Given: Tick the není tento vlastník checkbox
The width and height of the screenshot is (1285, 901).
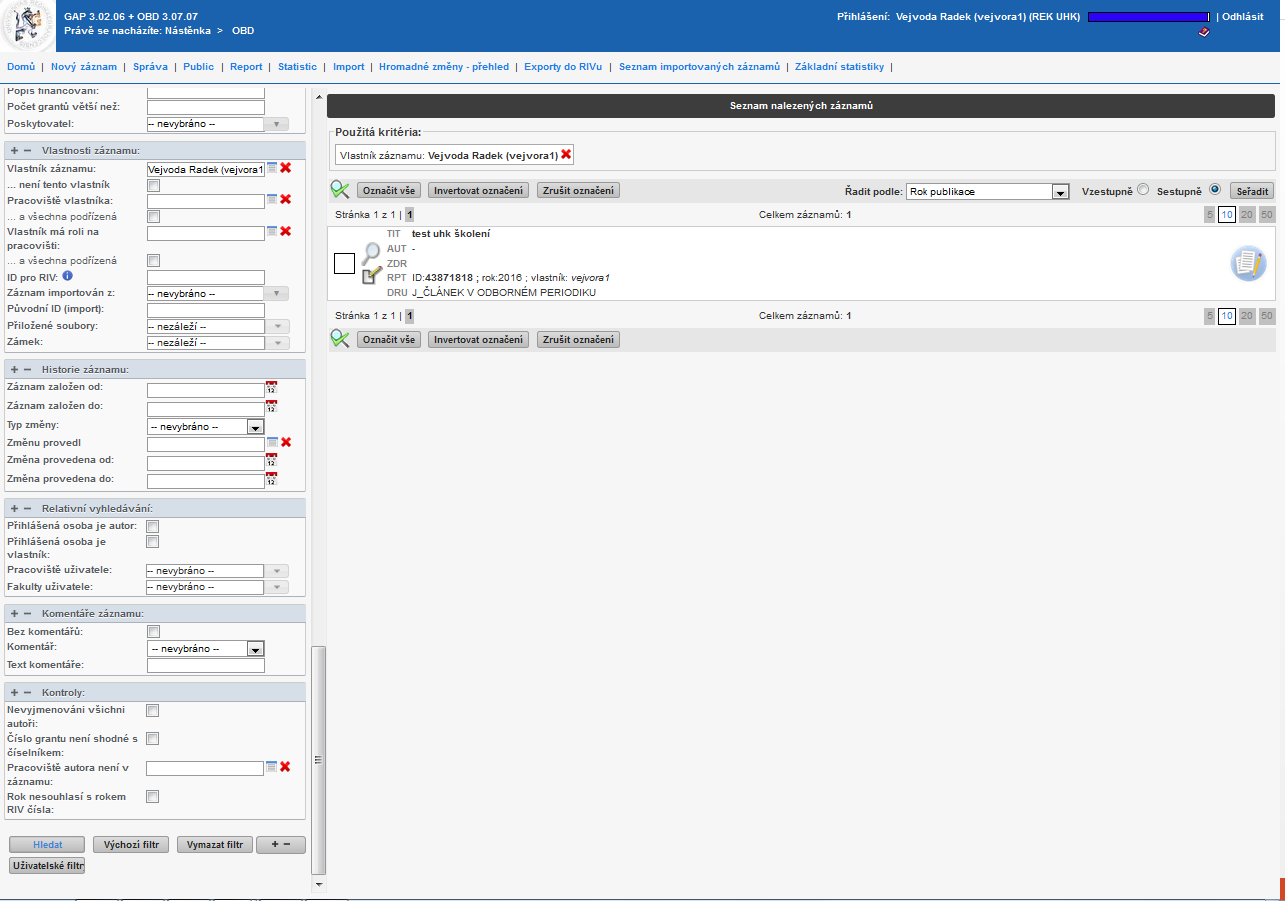Looking at the screenshot, I should pyautogui.click(x=153, y=185).
